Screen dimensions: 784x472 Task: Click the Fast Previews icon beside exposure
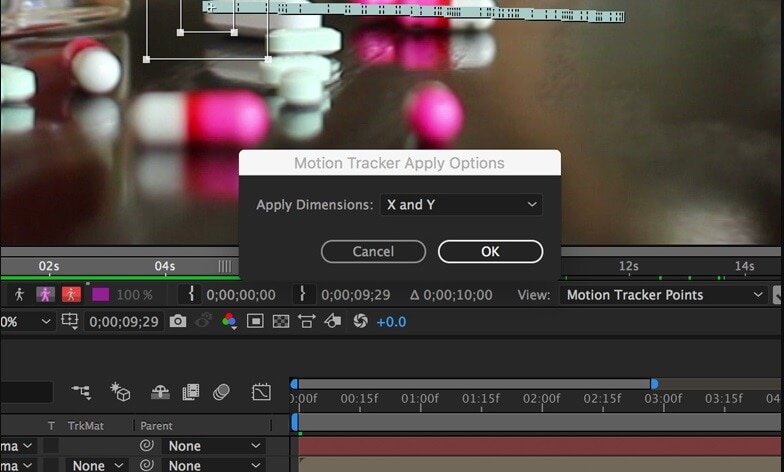[332, 321]
